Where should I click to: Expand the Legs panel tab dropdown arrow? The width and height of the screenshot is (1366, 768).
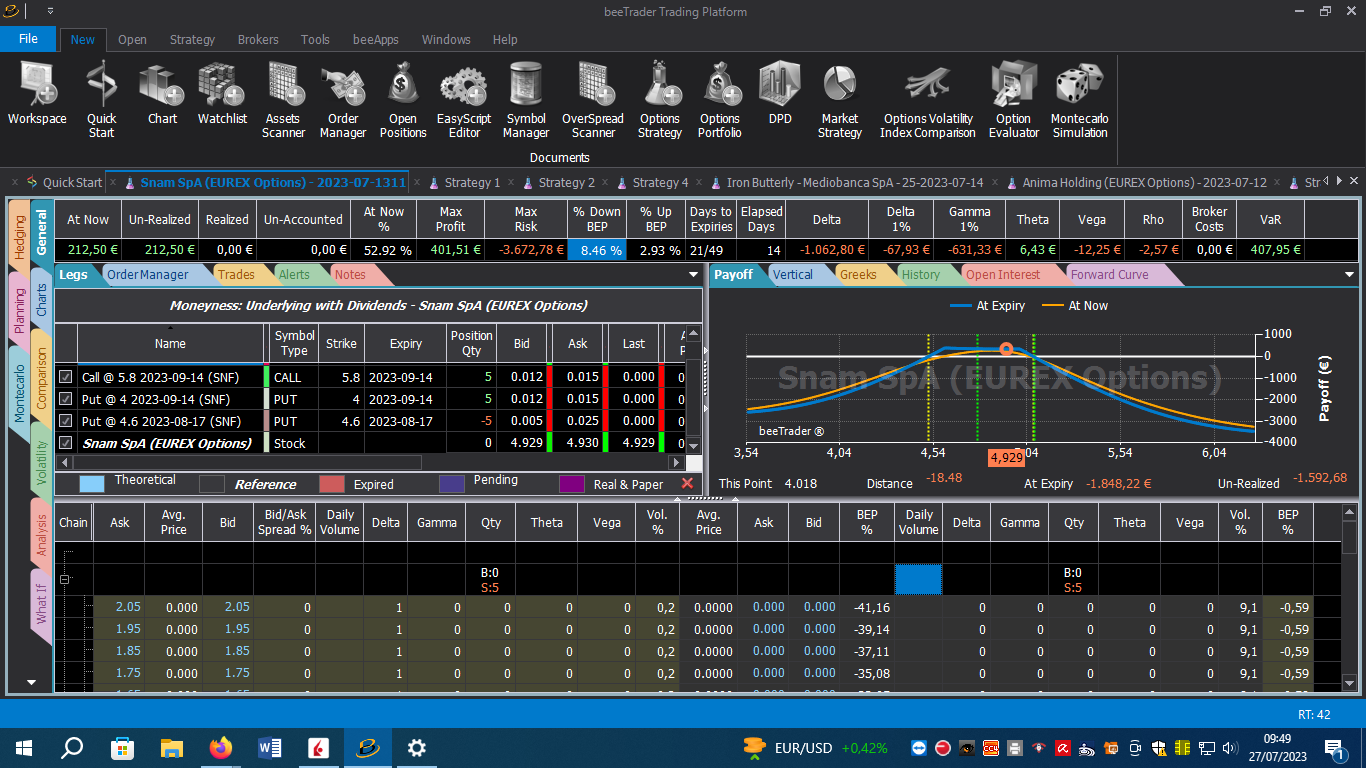point(694,274)
